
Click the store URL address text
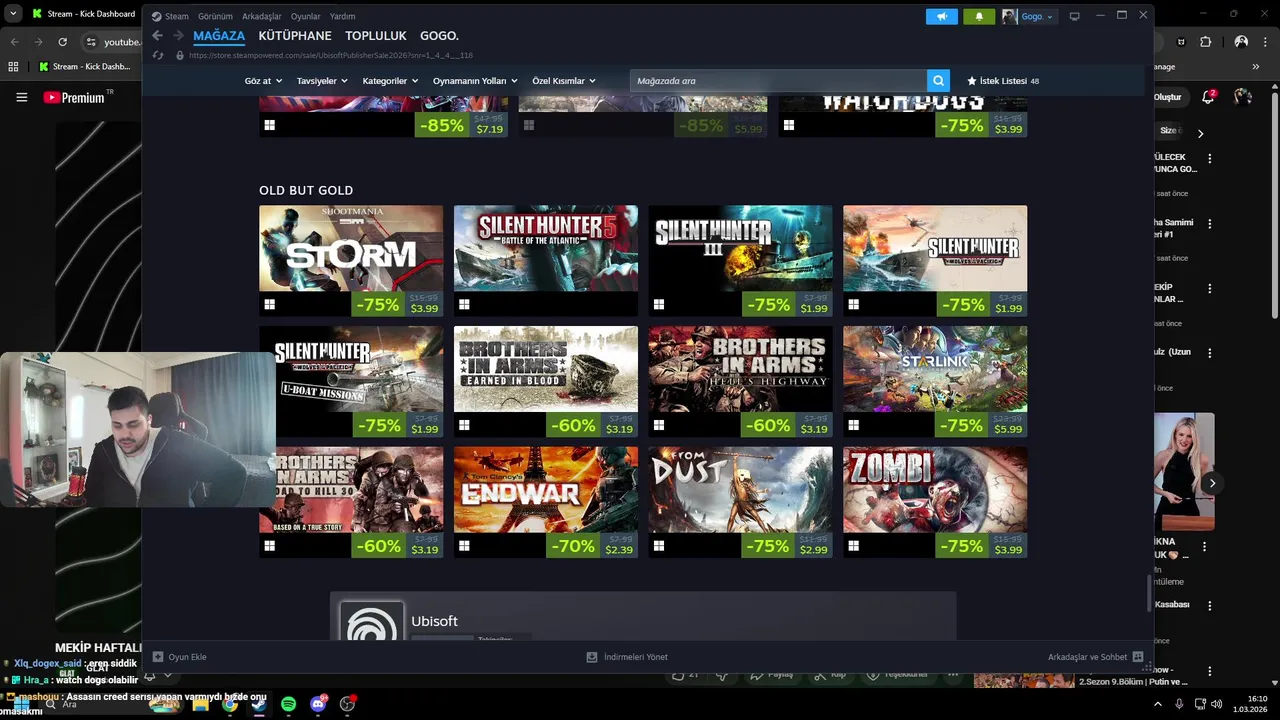pos(331,55)
